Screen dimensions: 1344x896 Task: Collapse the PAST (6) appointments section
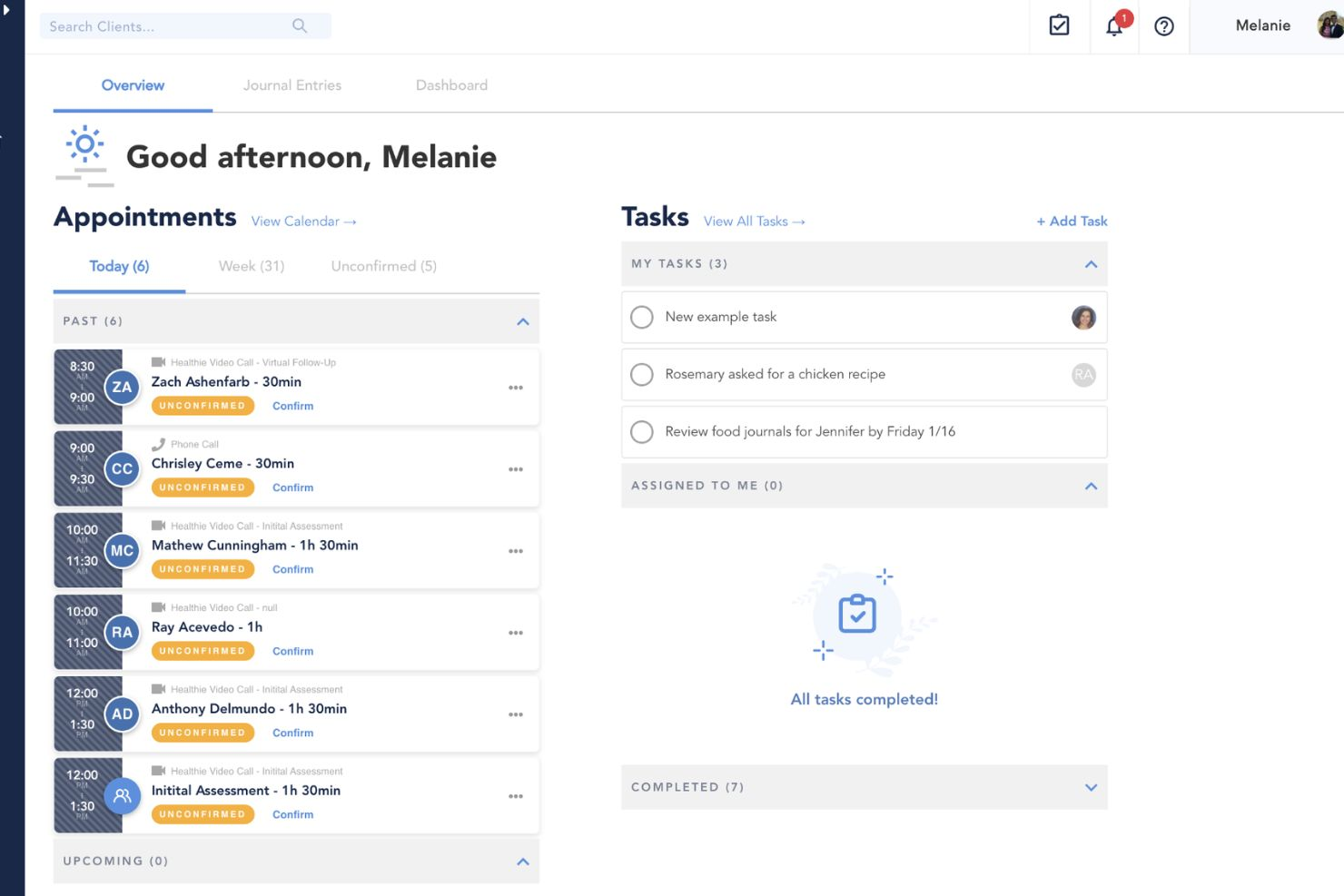(523, 321)
